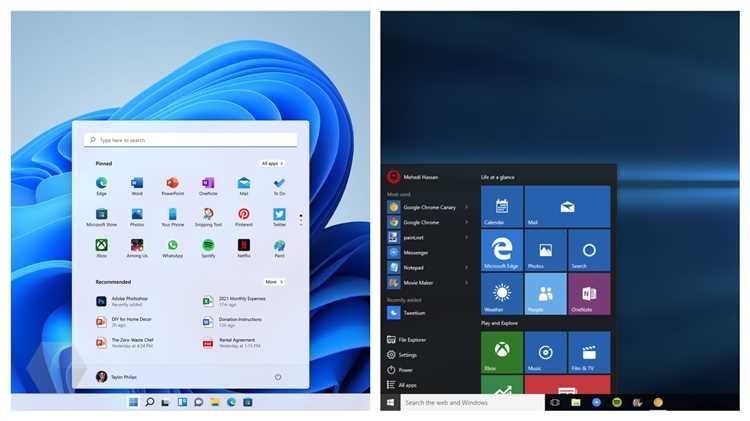Click the Type here to search field

click(190, 140)
